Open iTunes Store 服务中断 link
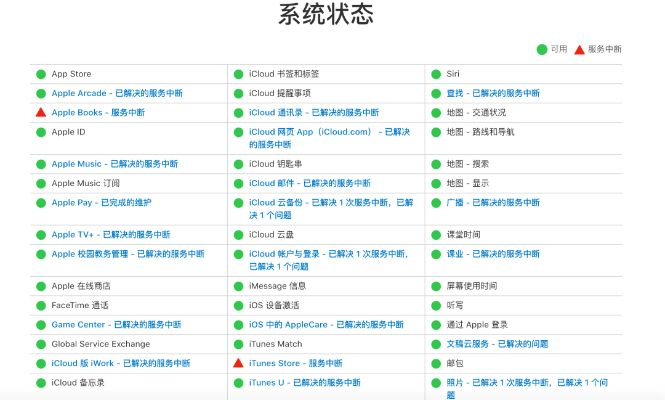Image resolution: width=665 pixels, height=400 pixels. (296, 363)
